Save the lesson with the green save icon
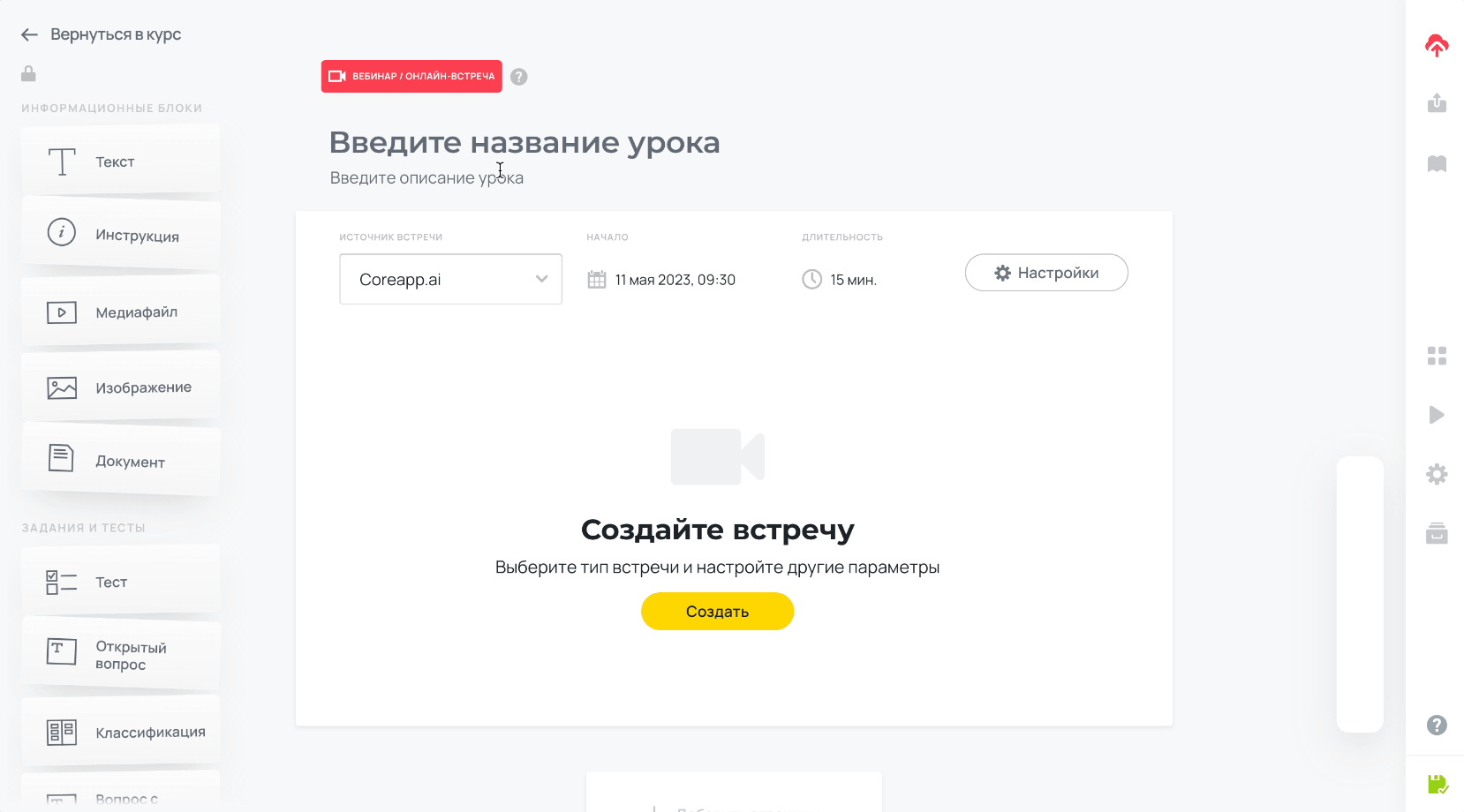The width and height of the screenshot is (1464, 812). click(x=1437, y=782)
